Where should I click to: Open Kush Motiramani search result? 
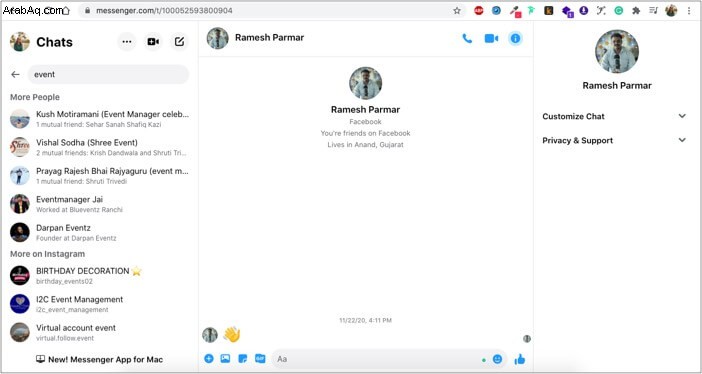pyautogui.click(x=99, y=119)
